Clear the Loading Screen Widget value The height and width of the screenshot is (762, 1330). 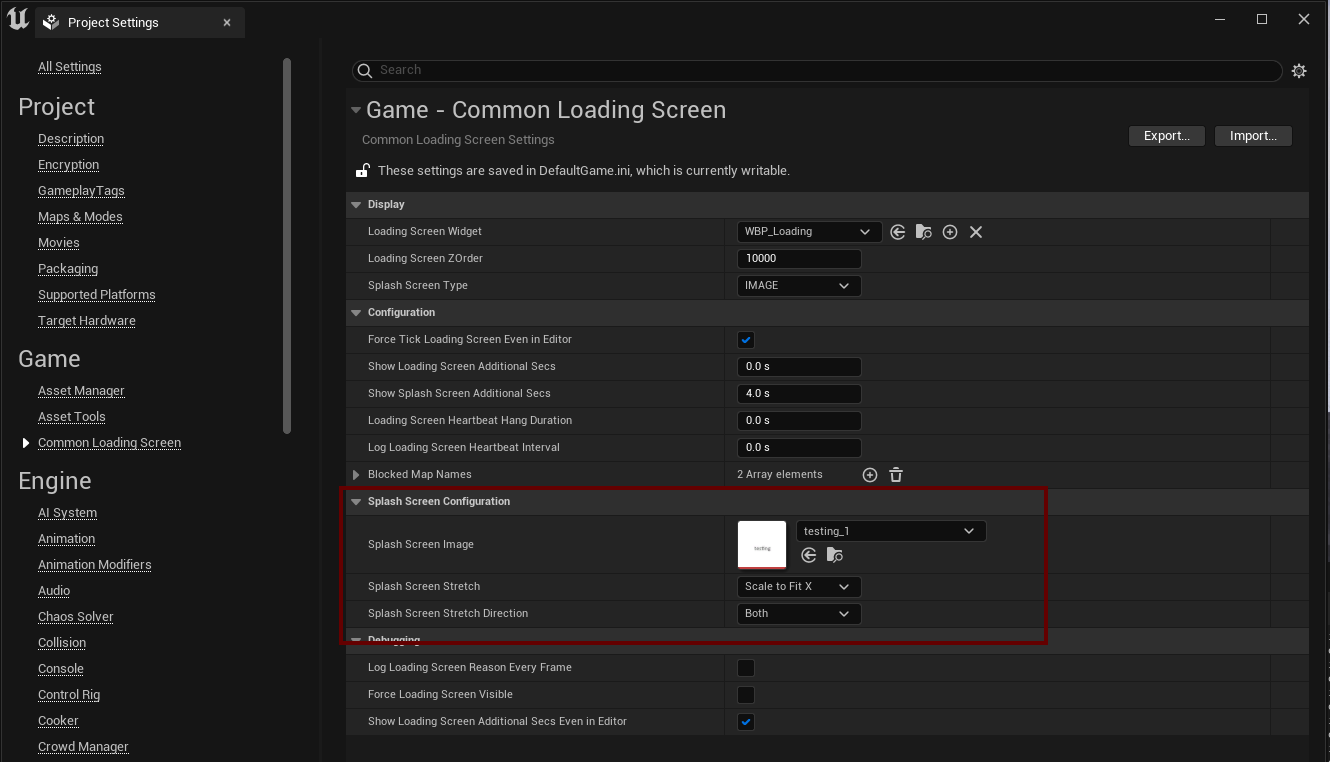pyautogui.click(x=976, y=232)
